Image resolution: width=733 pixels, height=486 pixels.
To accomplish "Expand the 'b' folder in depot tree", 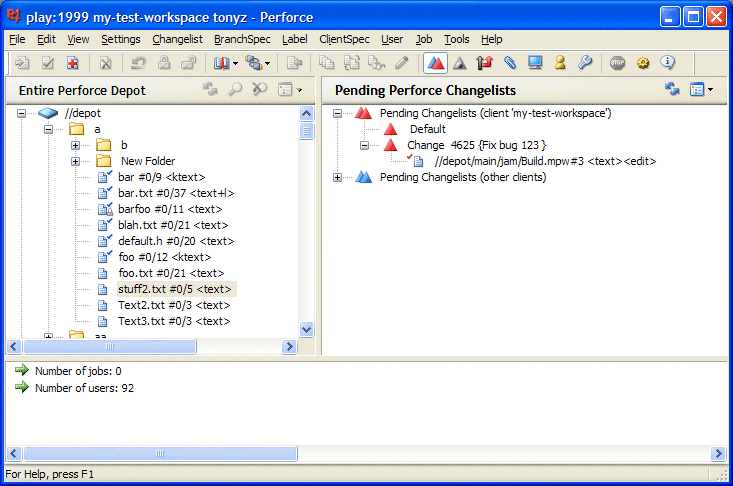I will pos(75,145).
